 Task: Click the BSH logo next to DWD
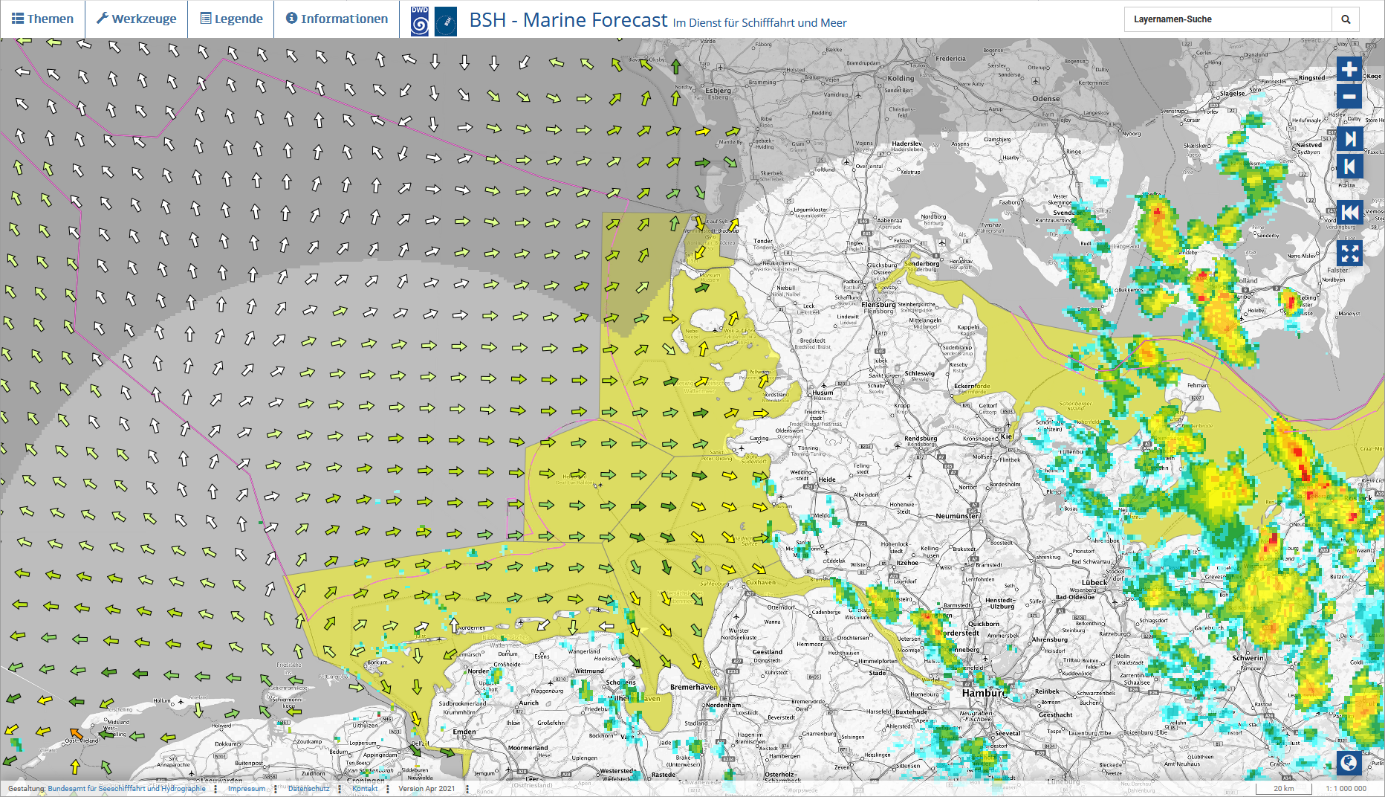[446, 20]
